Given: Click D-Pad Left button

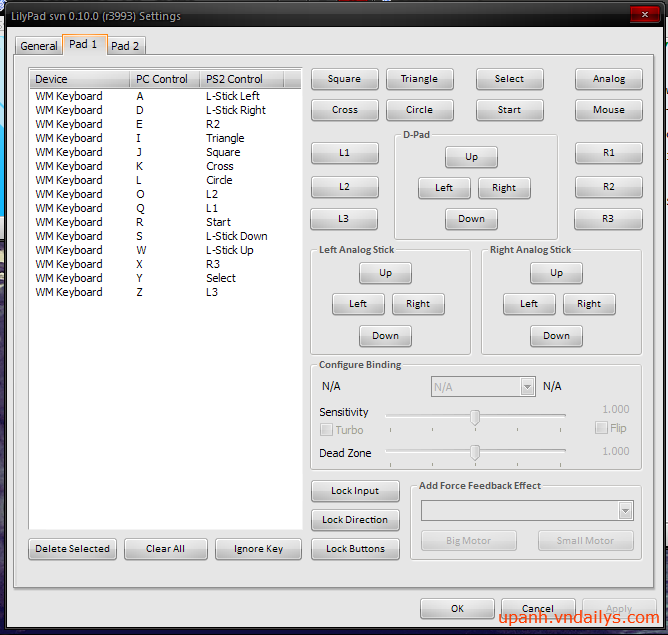Looking at the screenshot, I should click(x=444, y=188).
